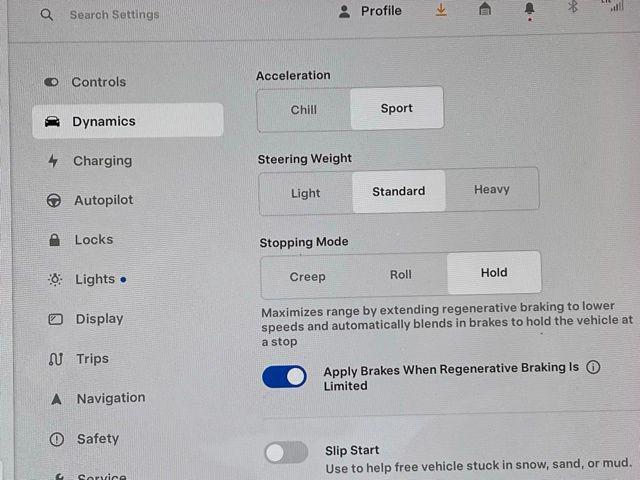This screenshot has width=640, height=480.
Task: Tap the Bluetooth status icon
Action: (x=573, y=7)
